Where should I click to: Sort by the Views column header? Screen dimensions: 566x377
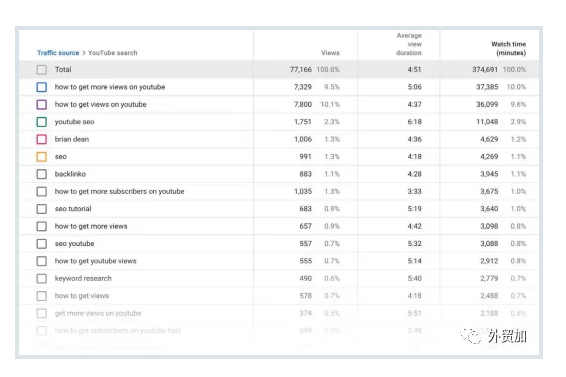pyautogui.click(x=330, y=53)
